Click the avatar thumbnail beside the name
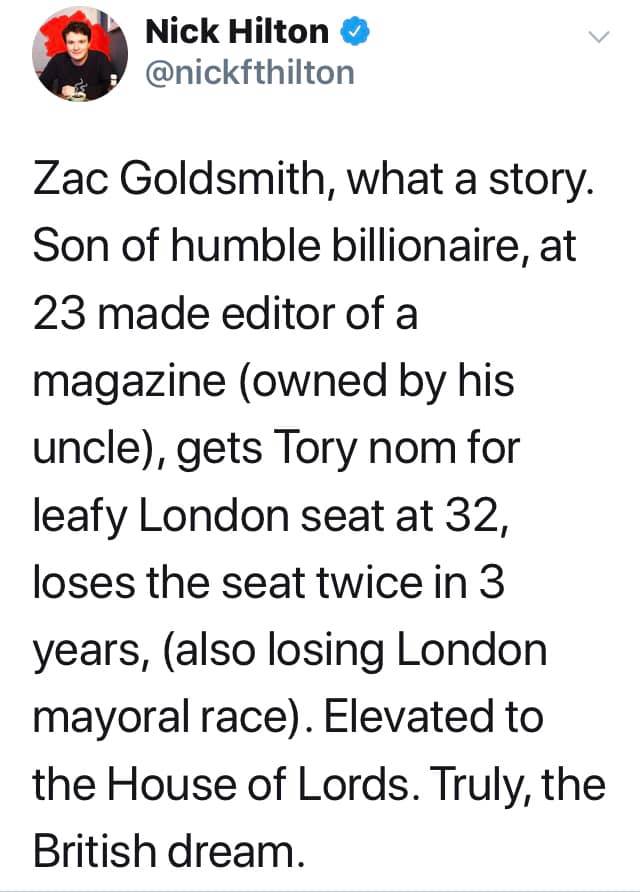The image size is (640, 892). point(76,54)
